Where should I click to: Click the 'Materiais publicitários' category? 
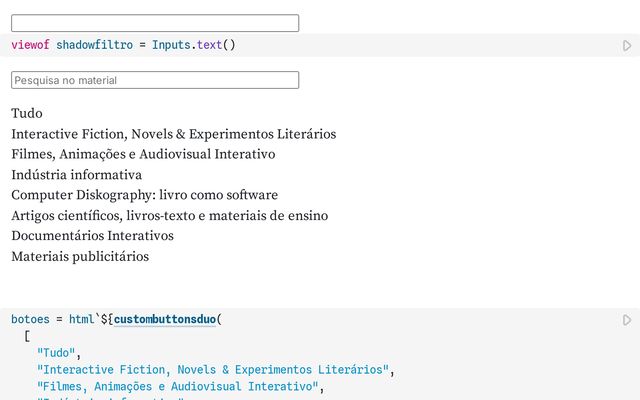coord(80,256)
